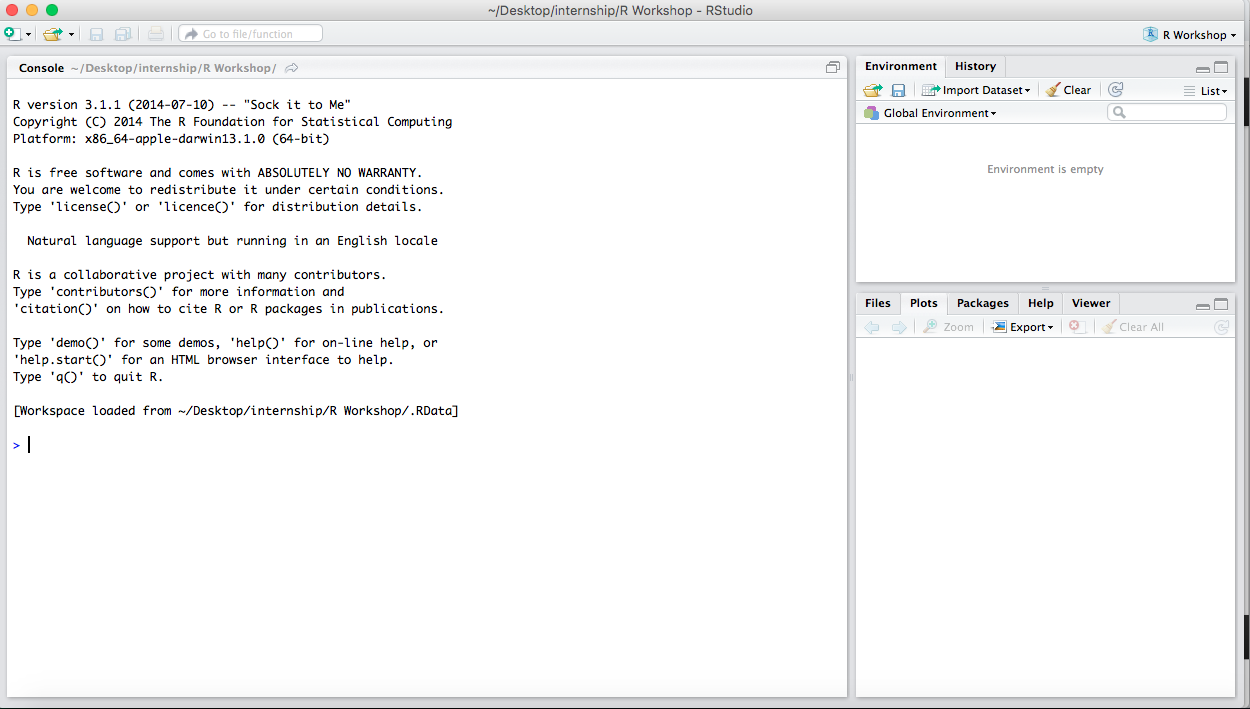The width and height of the screenshot is (1250, 709).
Task: Refresh the Environment pane
Action: point(1116,90)
